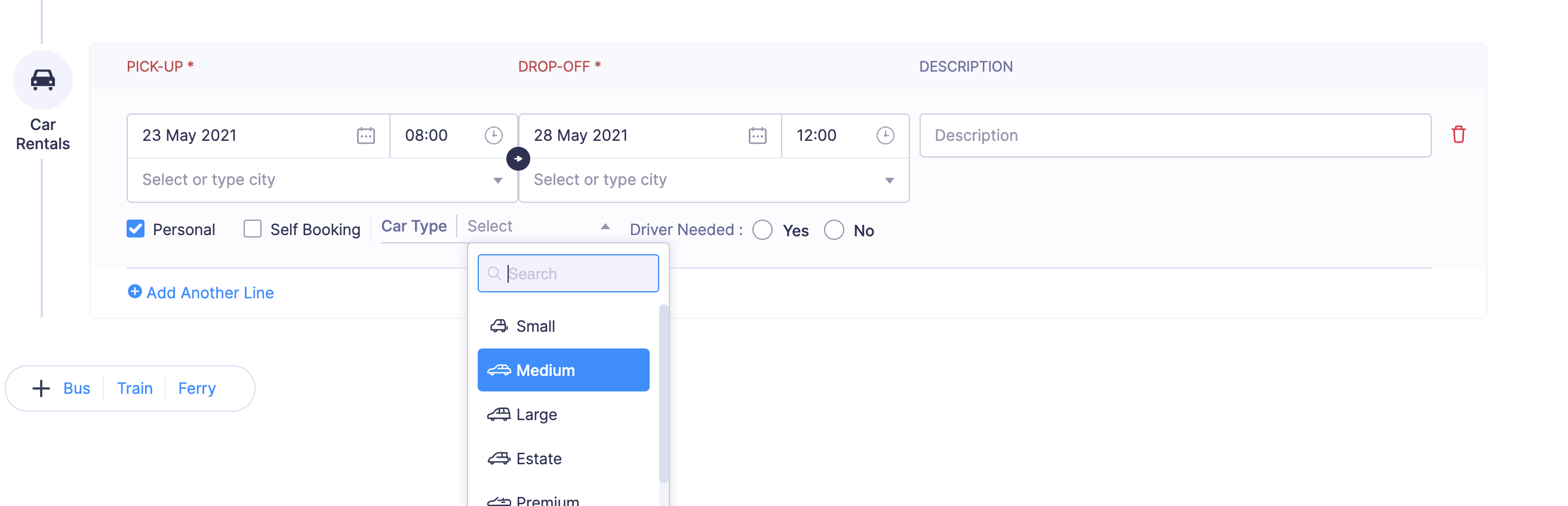The image size is (1568, 506).
Task: Enable the Self Booking checkbox
Action: 253,229
